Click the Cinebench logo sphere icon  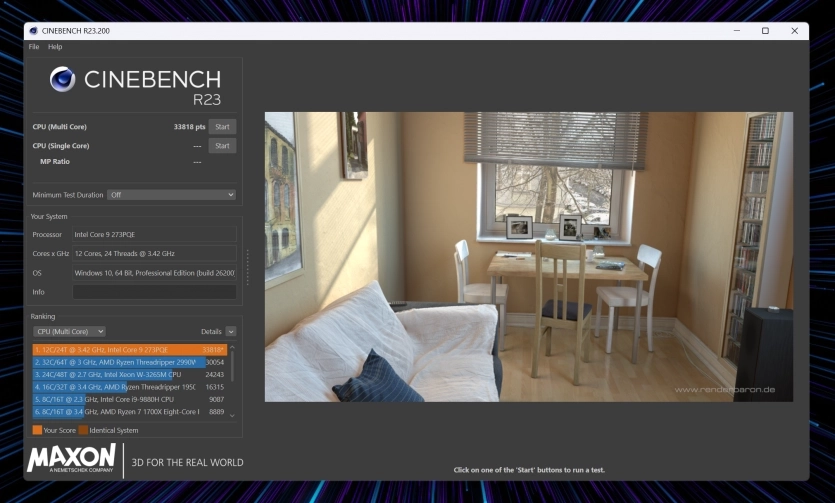(62, 80)
